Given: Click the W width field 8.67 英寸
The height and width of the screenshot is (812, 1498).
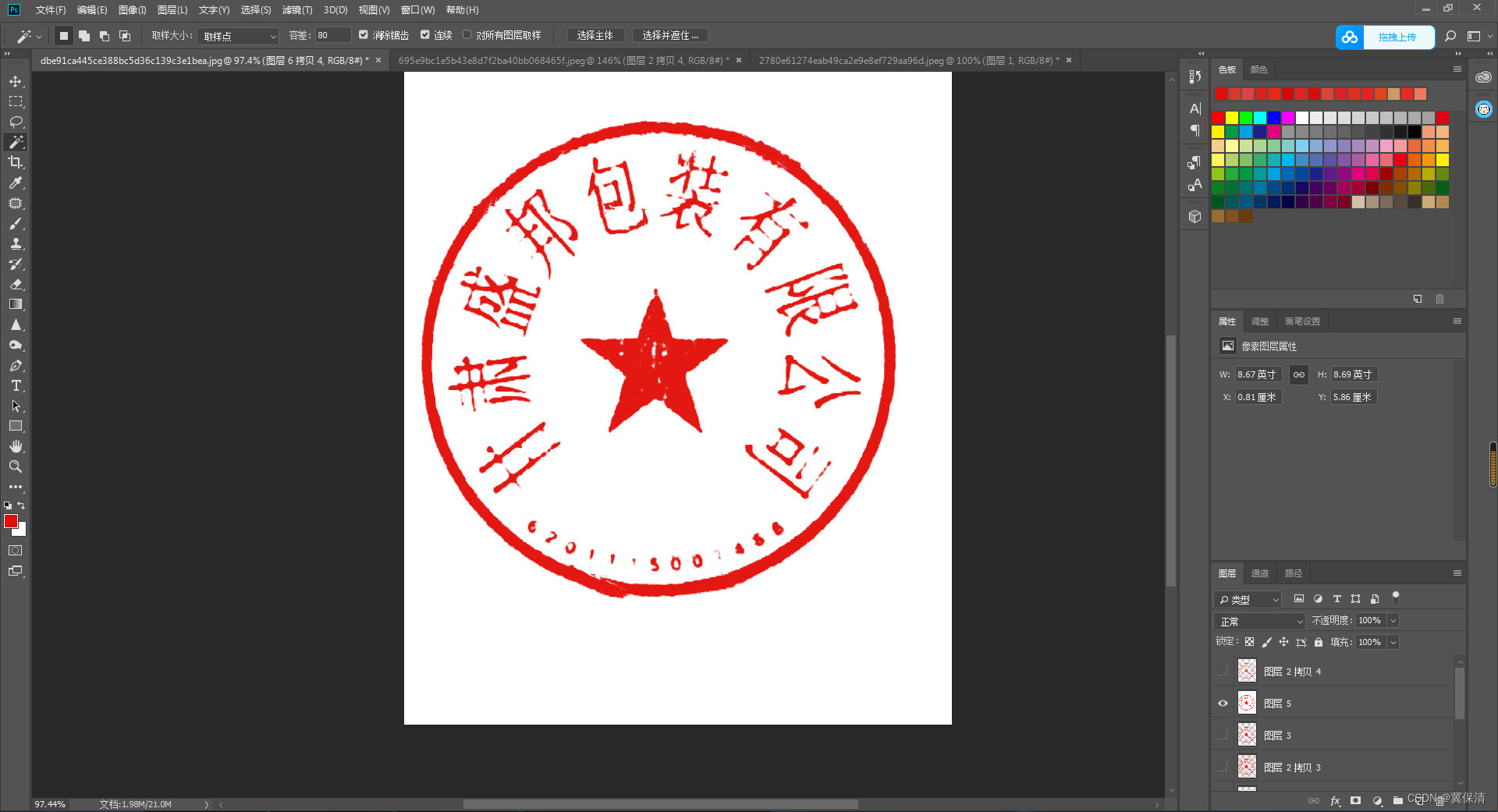Looking at the screenshot, I should click(x=1258, y=374).
